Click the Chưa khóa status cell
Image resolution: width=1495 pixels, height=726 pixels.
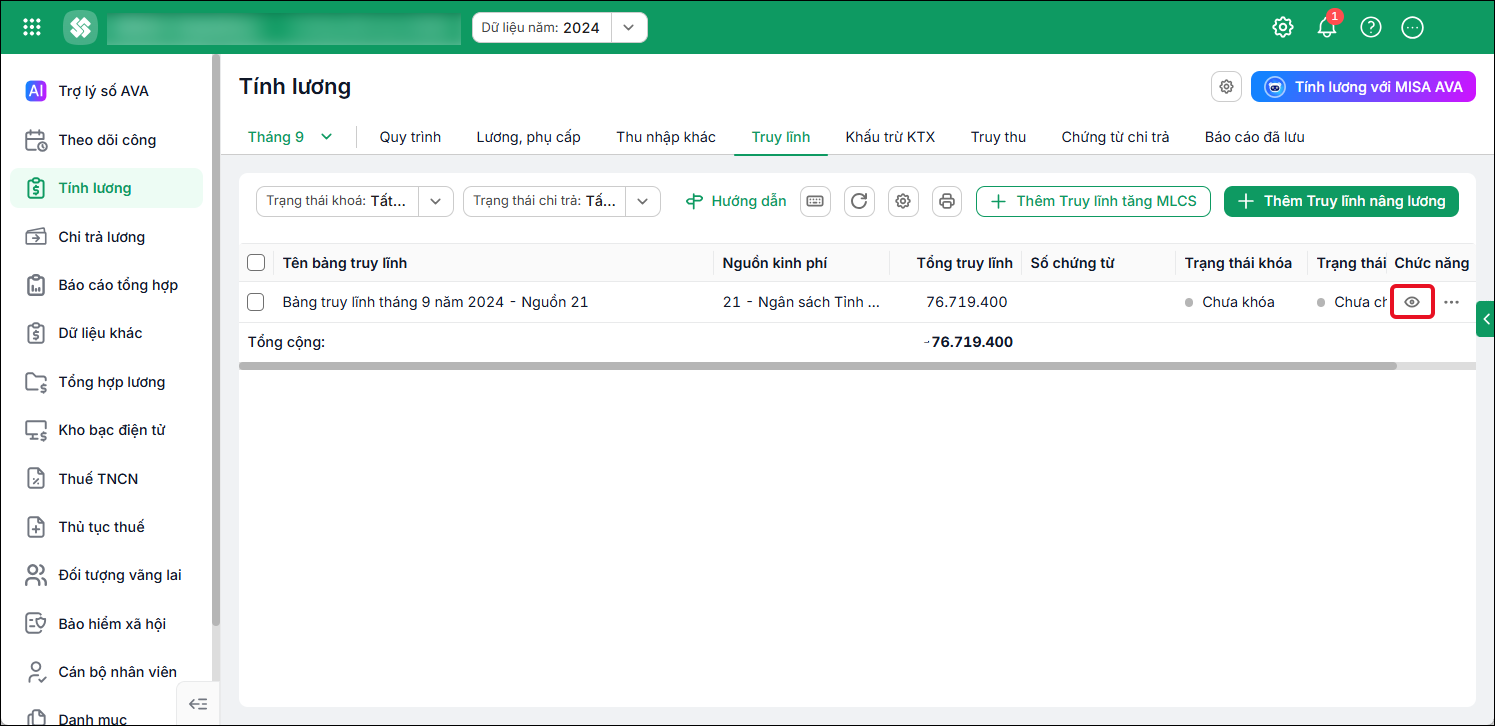(1238, 302)
